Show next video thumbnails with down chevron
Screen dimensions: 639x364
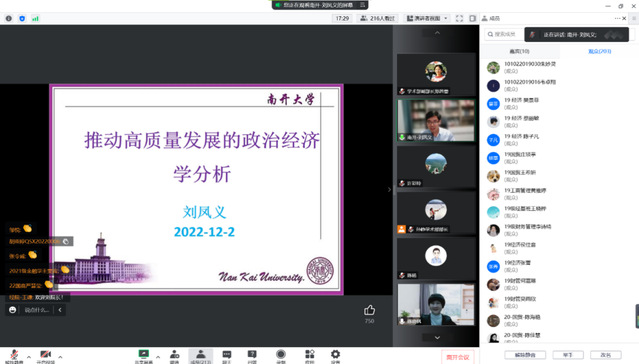(437, 338)
